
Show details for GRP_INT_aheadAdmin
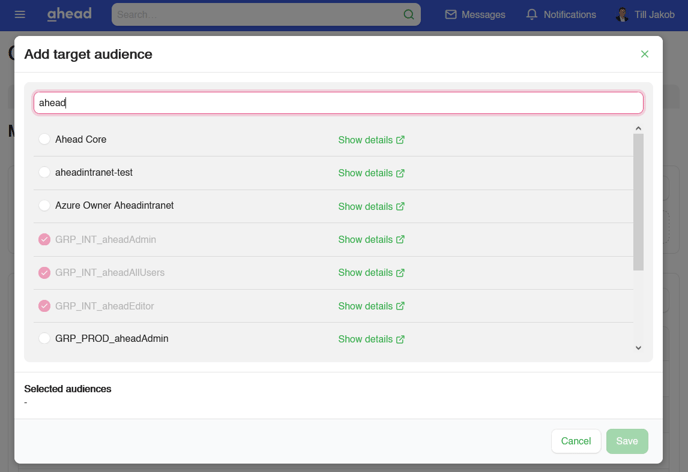tap(371, 240)
